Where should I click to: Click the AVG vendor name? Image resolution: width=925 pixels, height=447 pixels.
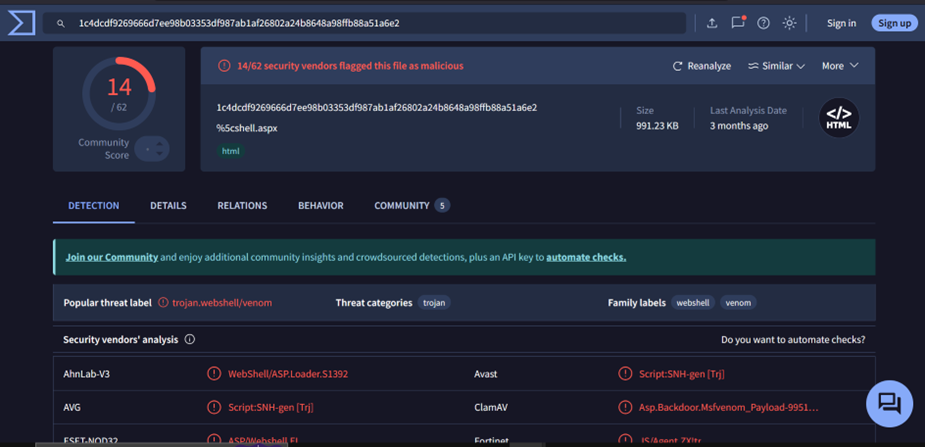(73, 407)
